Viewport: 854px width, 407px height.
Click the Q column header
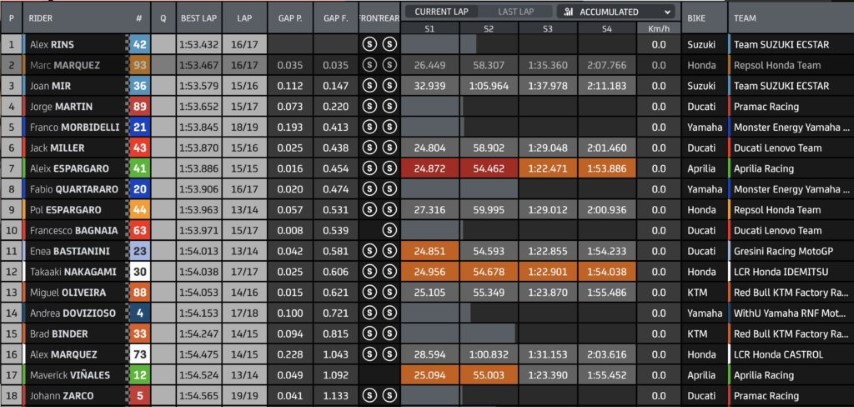[163, 18]
